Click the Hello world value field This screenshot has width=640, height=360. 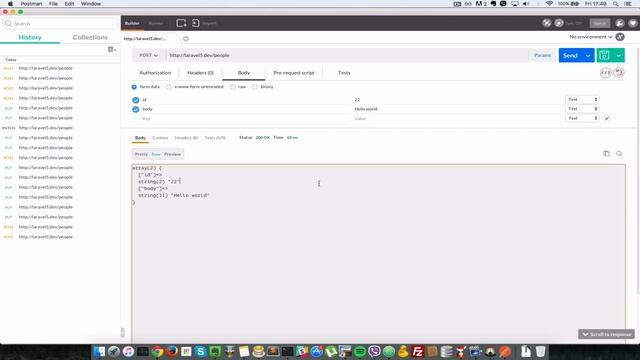[457, 109]
